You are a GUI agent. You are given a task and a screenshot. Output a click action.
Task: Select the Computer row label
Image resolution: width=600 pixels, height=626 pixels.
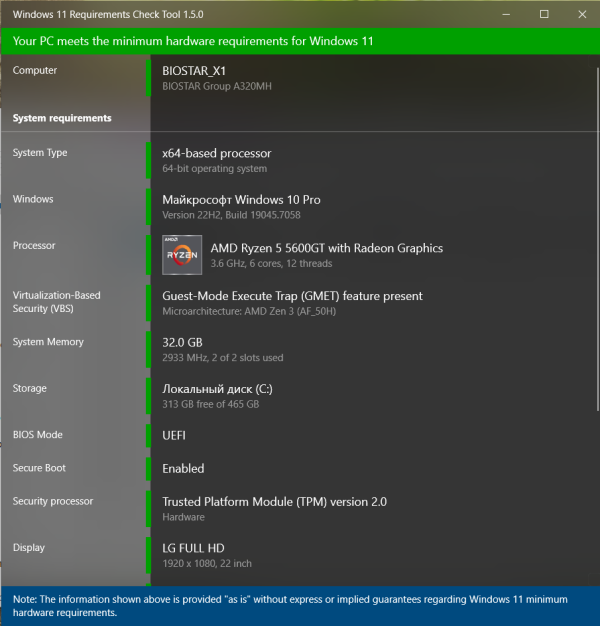pyautogui.click(x=35, y=70)
